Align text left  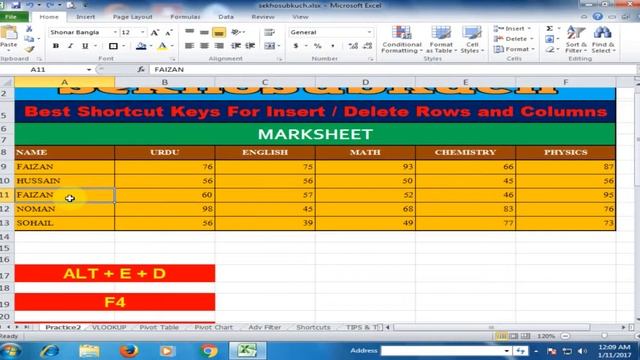click(189, 46)
